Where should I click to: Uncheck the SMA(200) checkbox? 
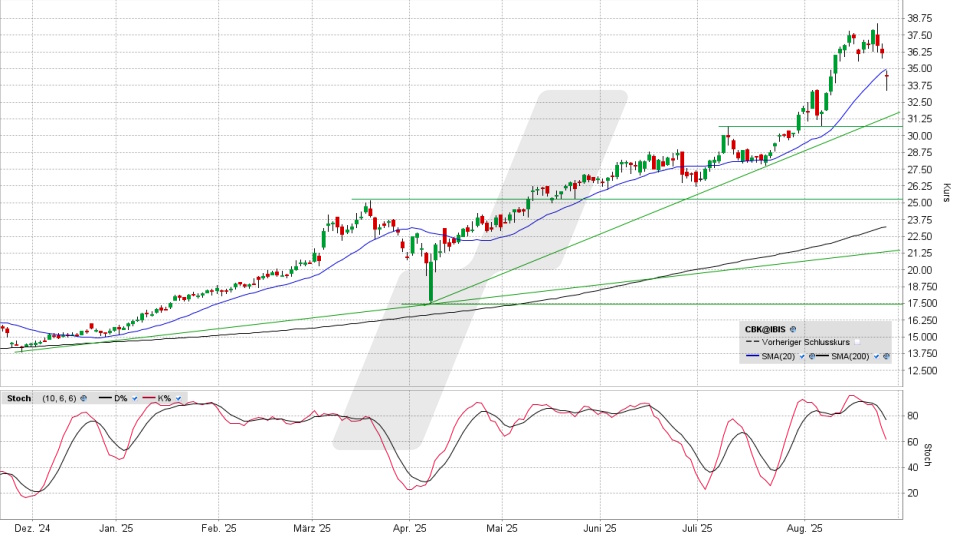[876, 356]
